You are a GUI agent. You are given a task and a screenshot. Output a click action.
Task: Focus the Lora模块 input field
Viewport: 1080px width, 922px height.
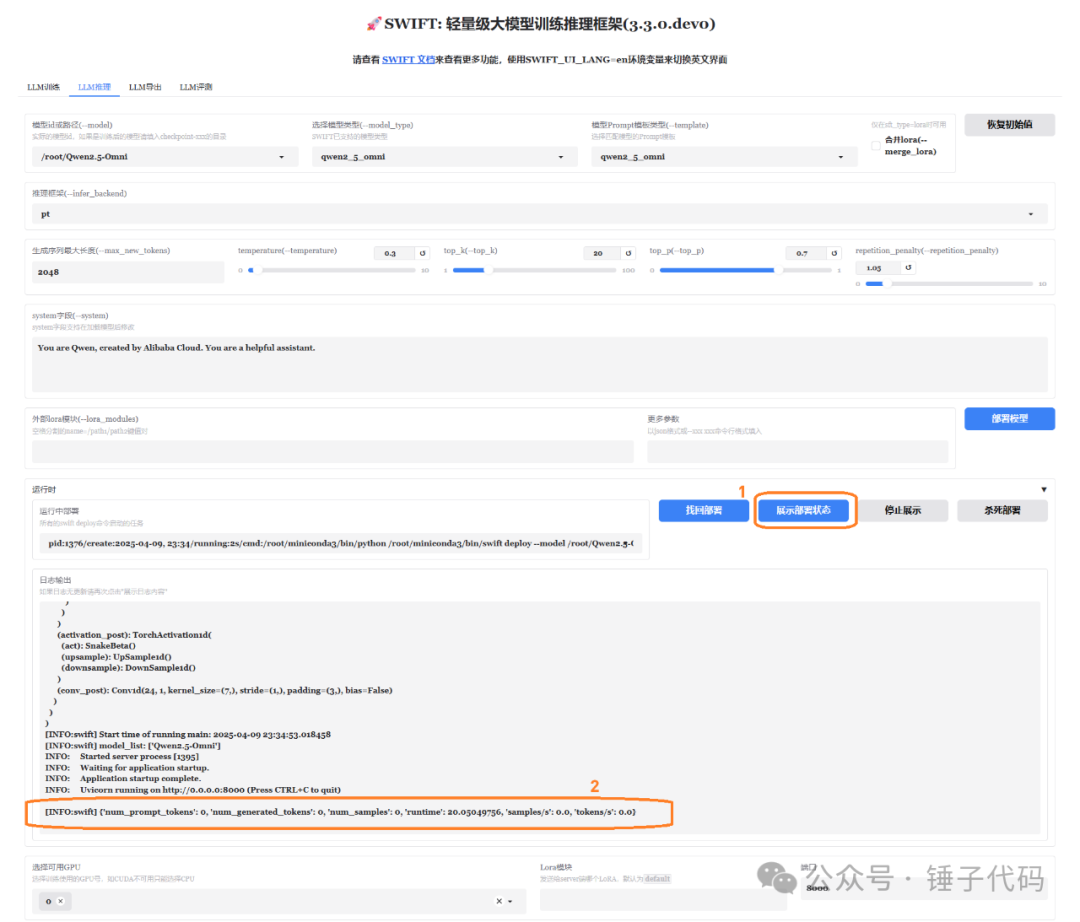[x=663, y=900]
